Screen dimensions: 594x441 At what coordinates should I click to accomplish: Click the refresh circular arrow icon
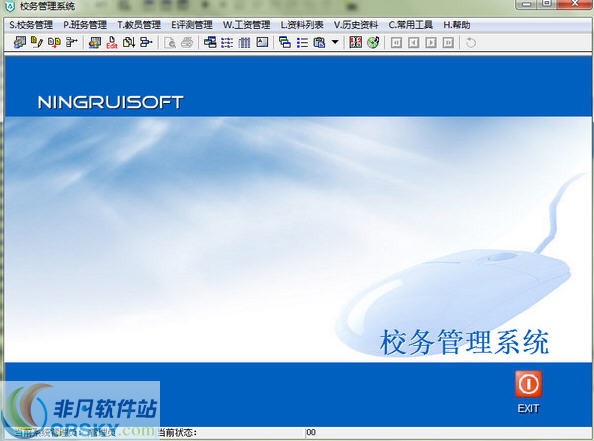click(471, 42)
